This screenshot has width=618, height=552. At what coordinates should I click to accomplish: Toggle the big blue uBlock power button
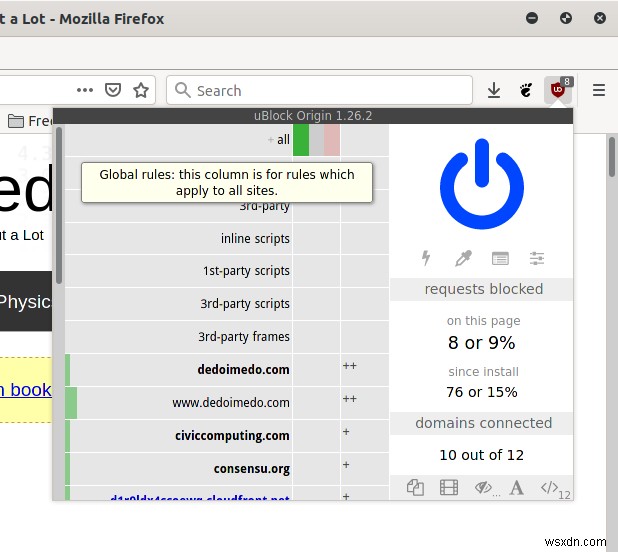pos(482,184)
